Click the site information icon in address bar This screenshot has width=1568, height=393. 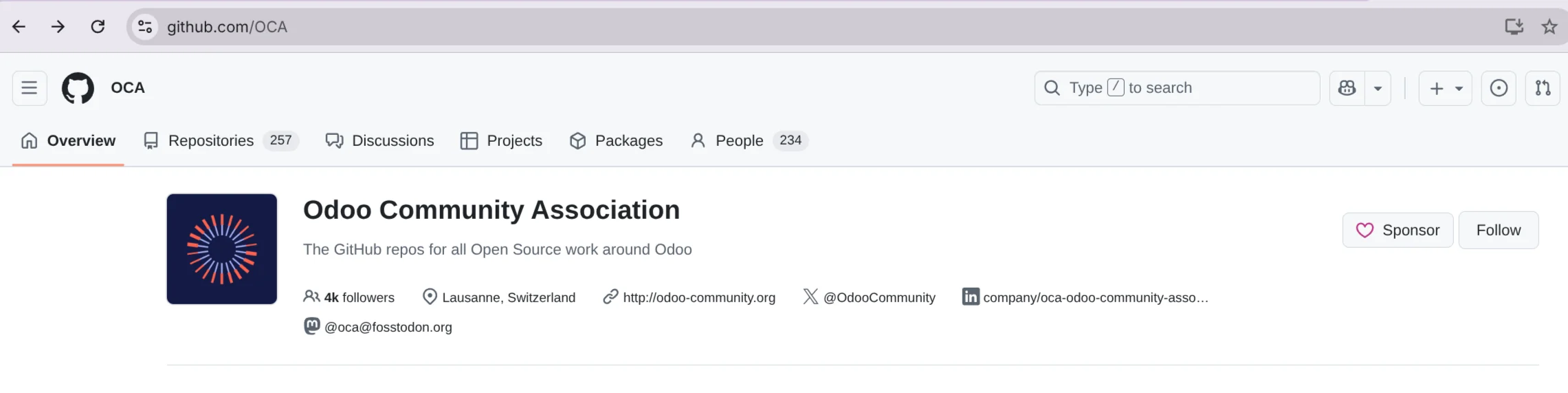(145, 27)
